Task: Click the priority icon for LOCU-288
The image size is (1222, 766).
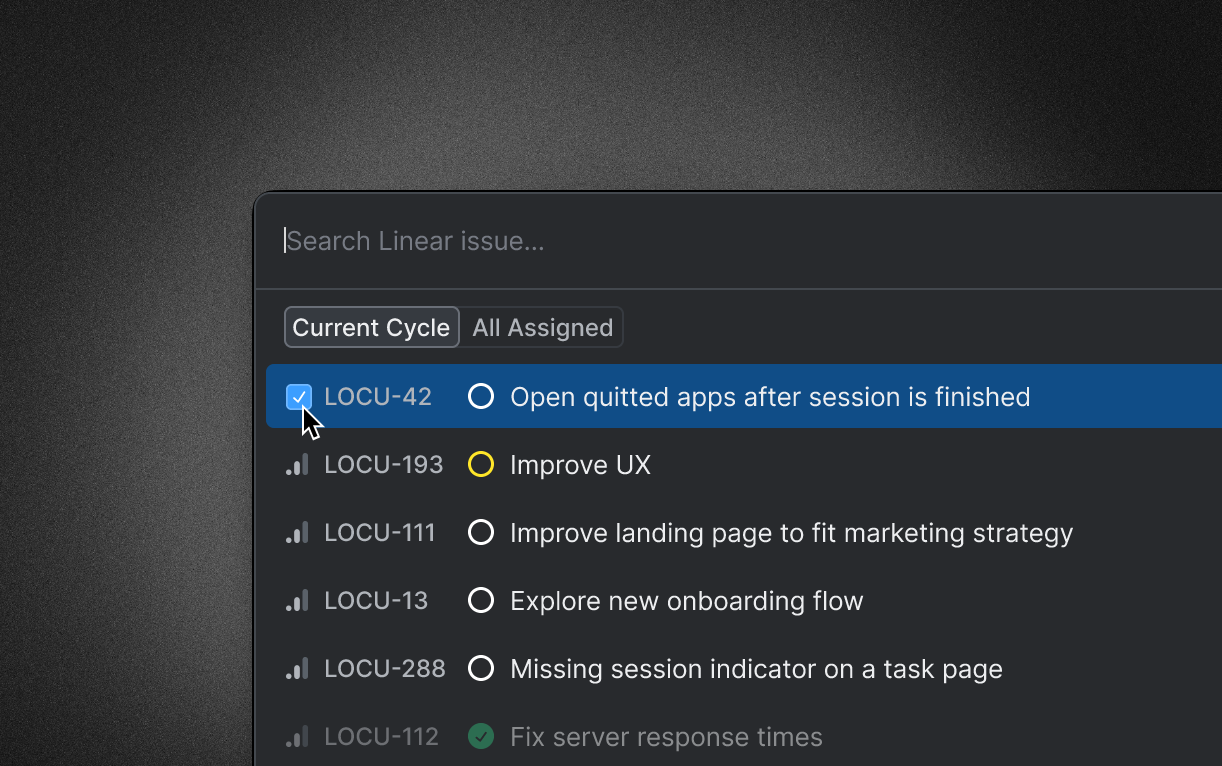Action: pos(297,669)
